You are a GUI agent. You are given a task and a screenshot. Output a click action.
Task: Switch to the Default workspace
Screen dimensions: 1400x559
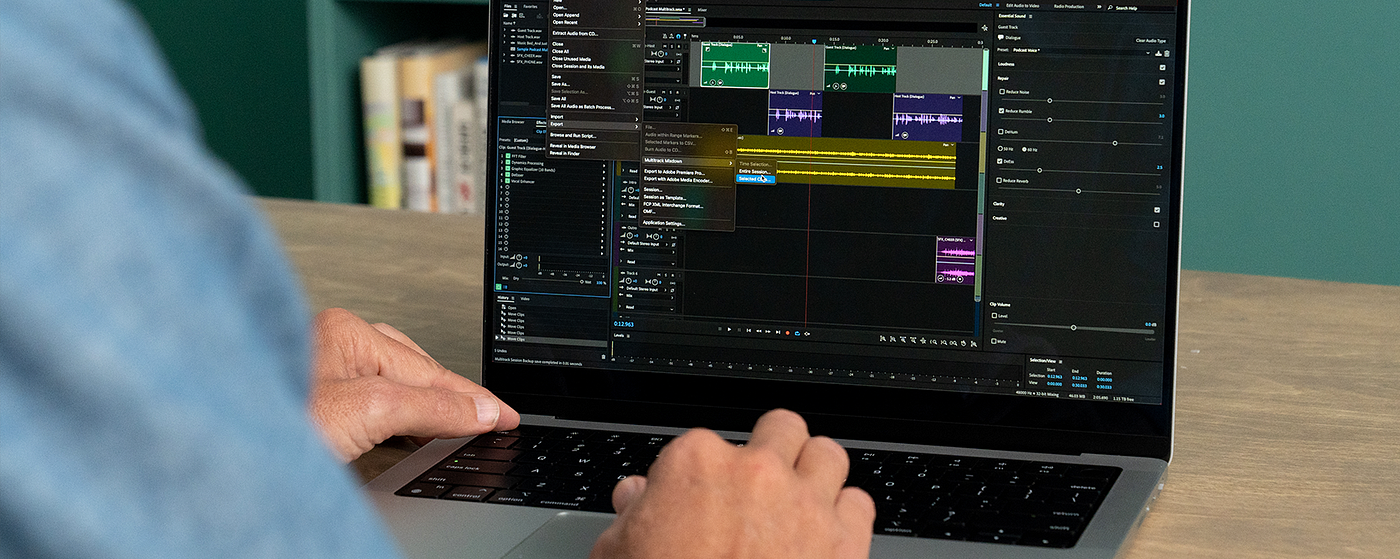point(985,5)
